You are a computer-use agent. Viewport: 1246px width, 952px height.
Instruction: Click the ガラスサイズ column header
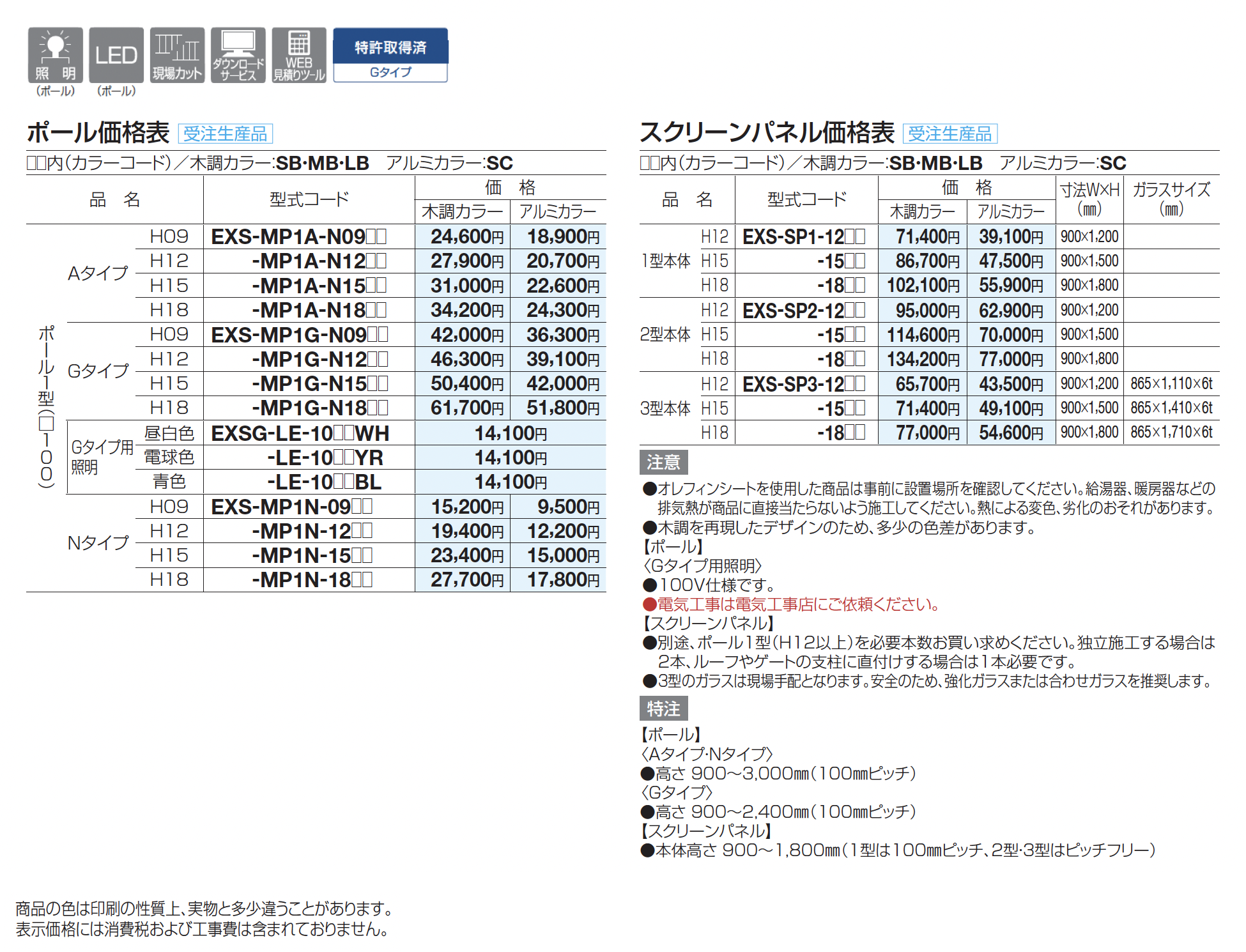pos(1171,199)
